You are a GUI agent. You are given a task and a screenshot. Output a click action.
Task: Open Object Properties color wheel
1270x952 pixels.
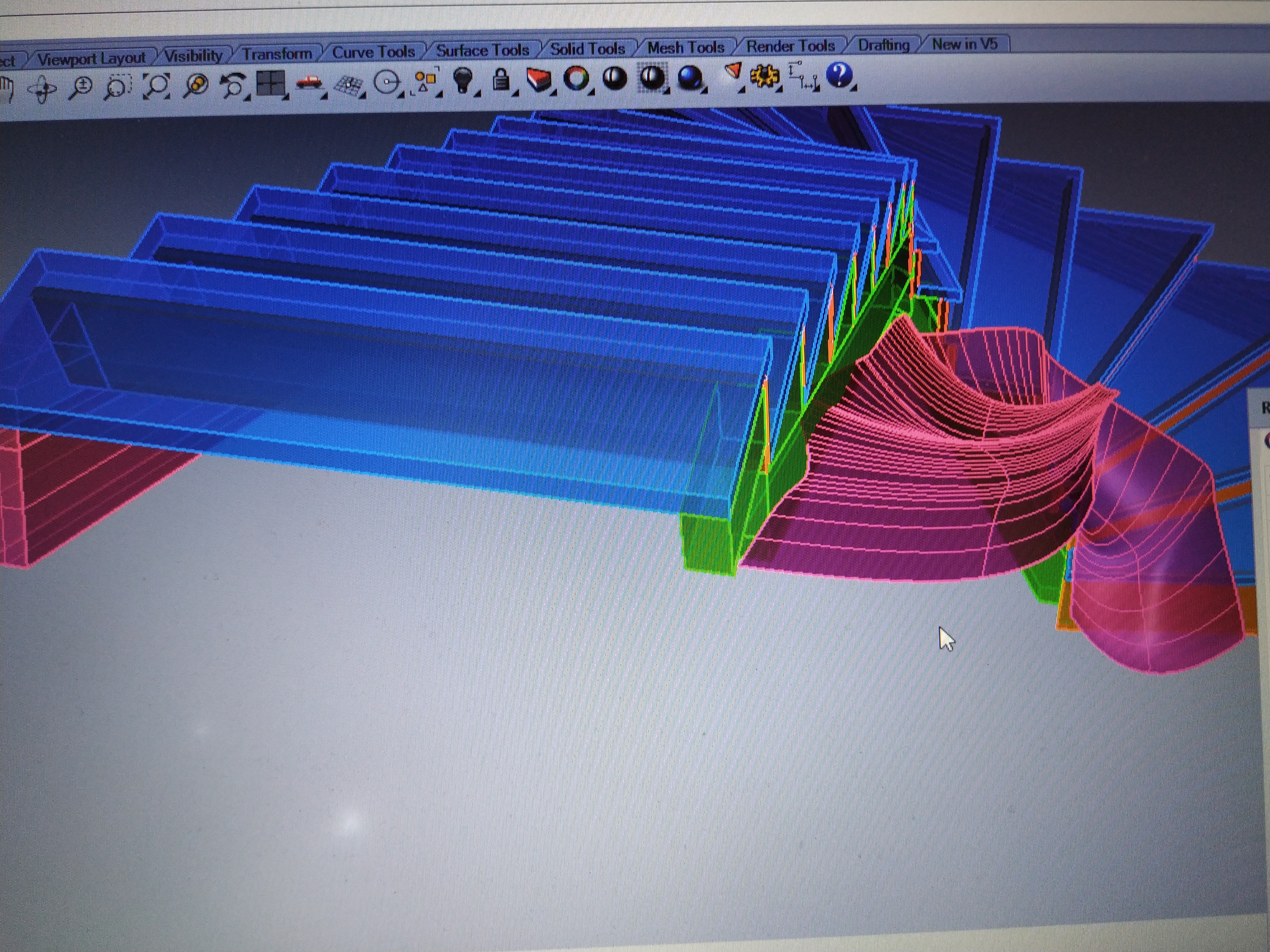pos(577,78)
